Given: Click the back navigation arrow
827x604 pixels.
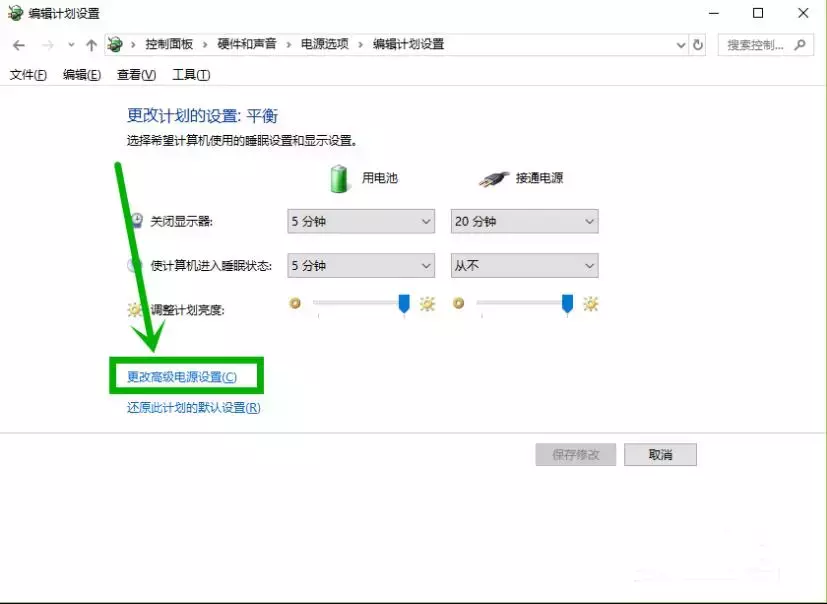Looking at the screenshot, I should [x=17, y=44].
